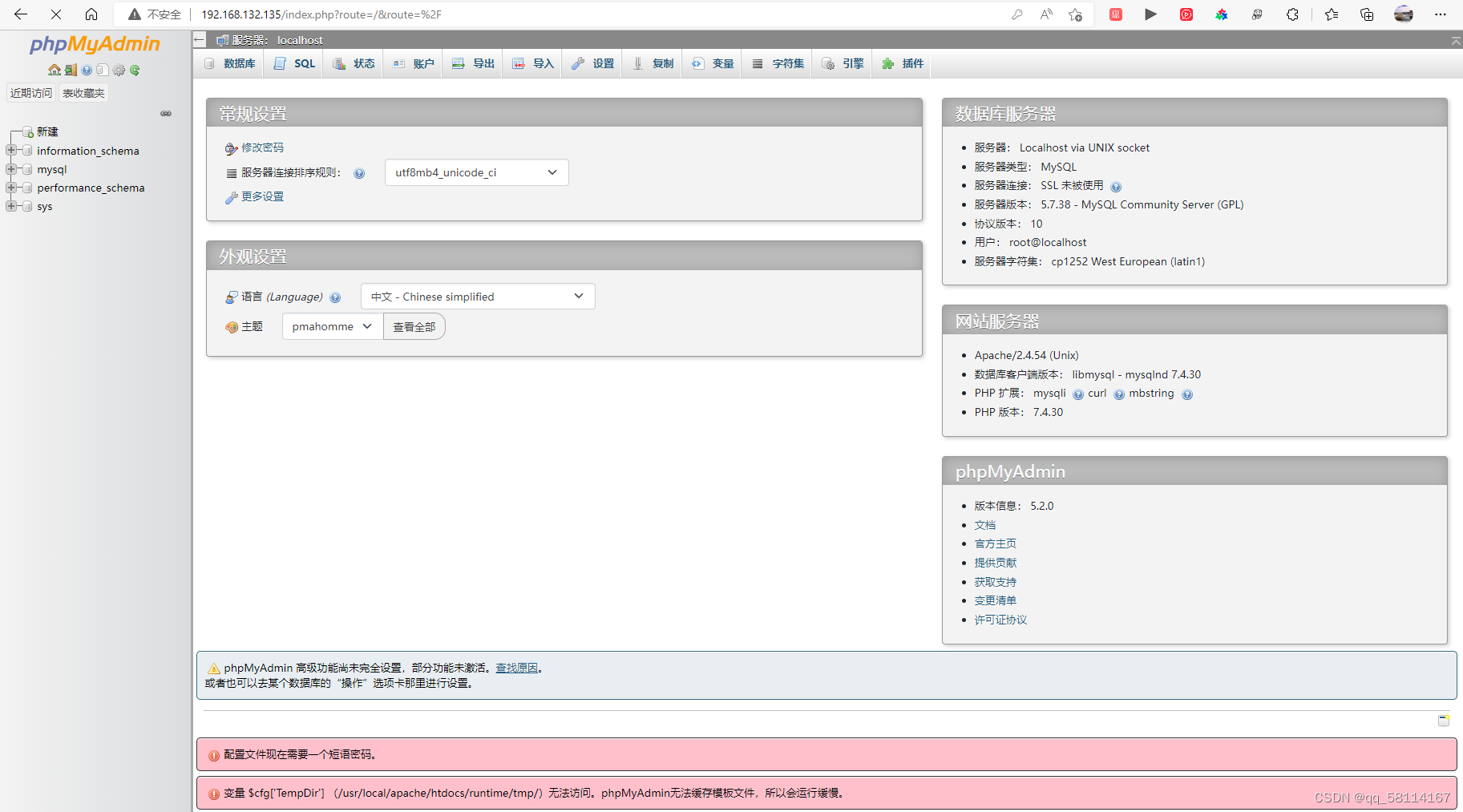
Task: Click the information_schema database cylinder icon
Action: coord(27,151)
